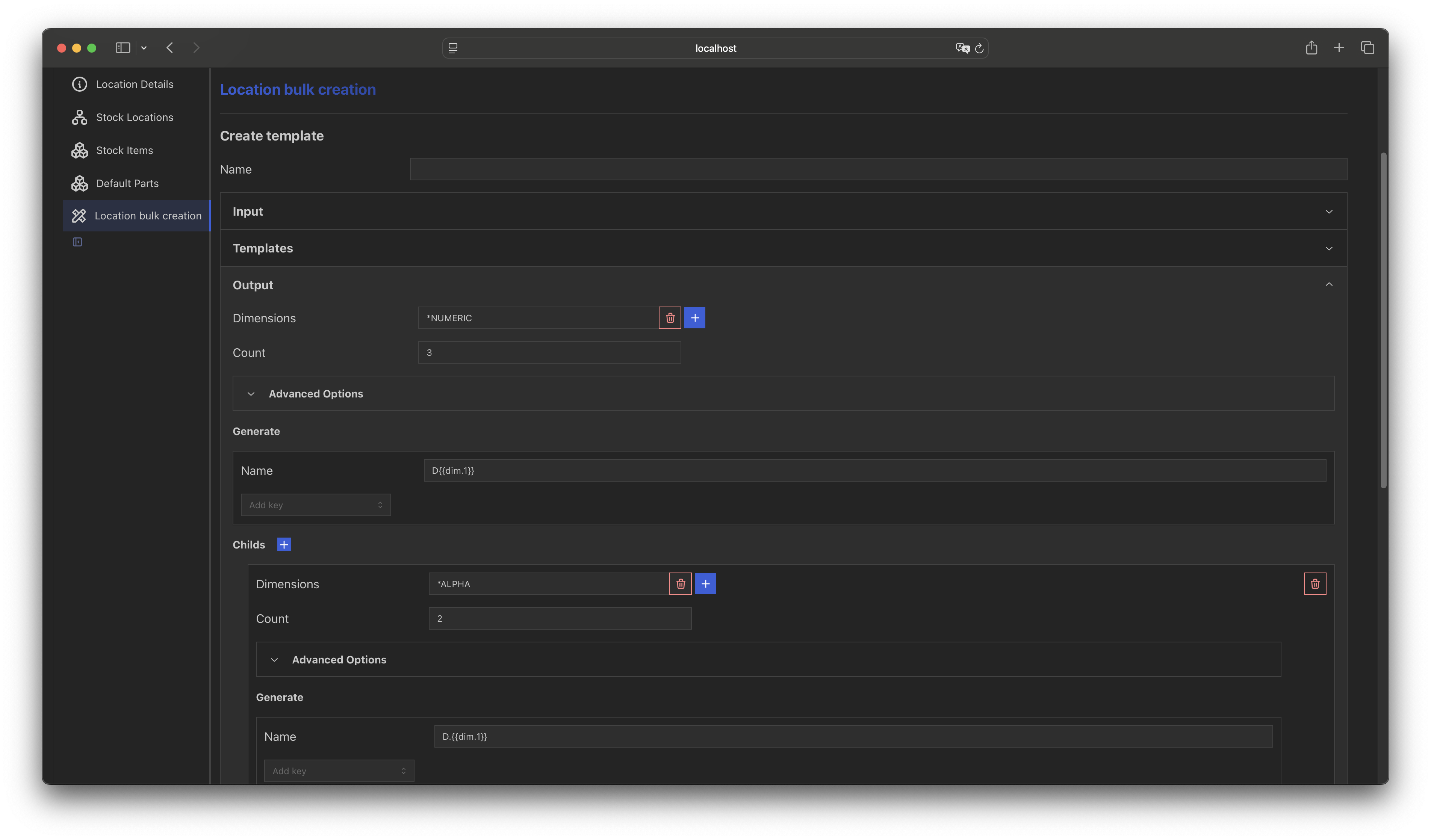Viewport: 1431px width, 840px height.
Task: Reload the localhost page
Action: pos(979,49)
